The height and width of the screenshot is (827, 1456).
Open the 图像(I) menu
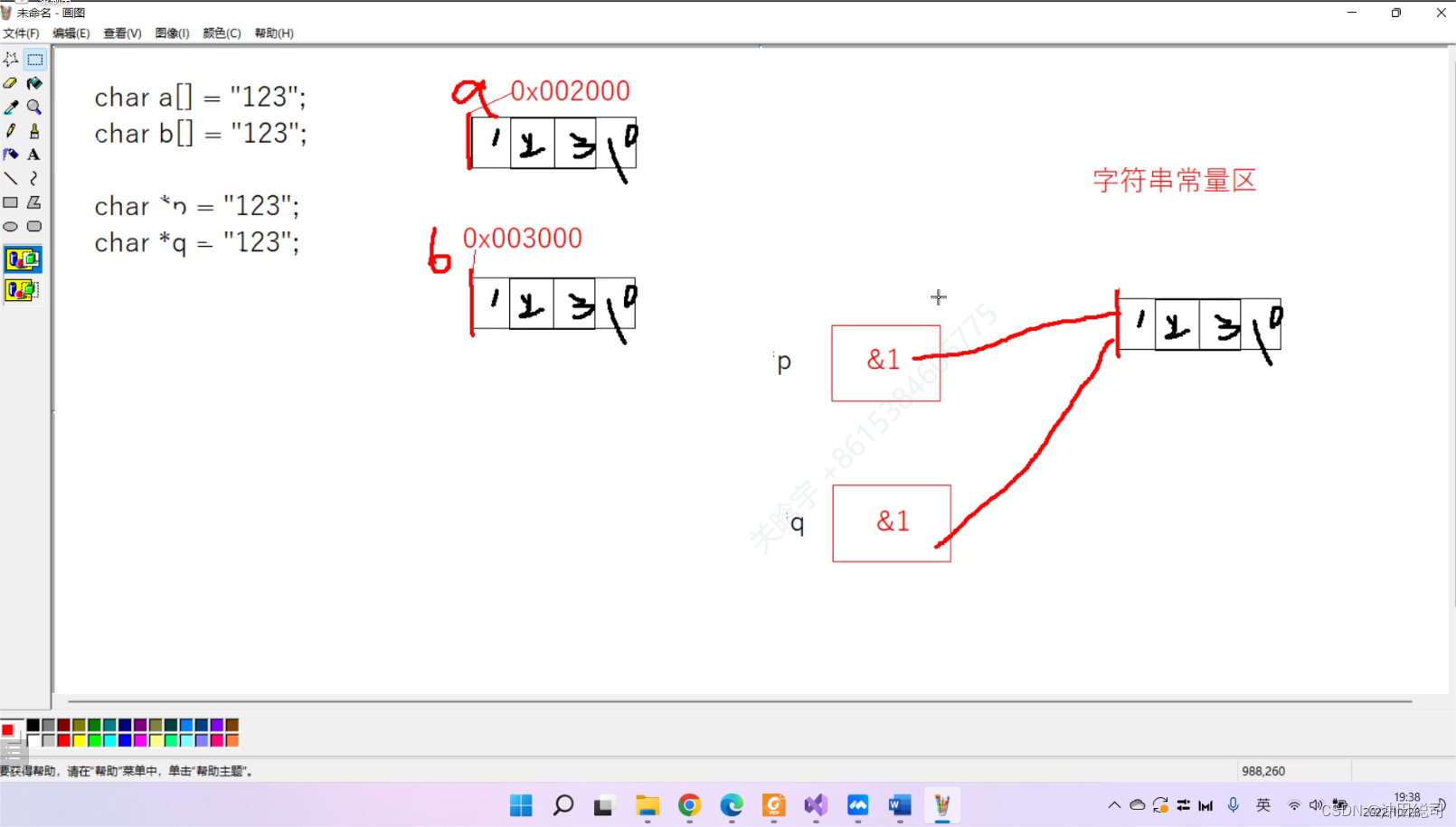tap(172, 33)
